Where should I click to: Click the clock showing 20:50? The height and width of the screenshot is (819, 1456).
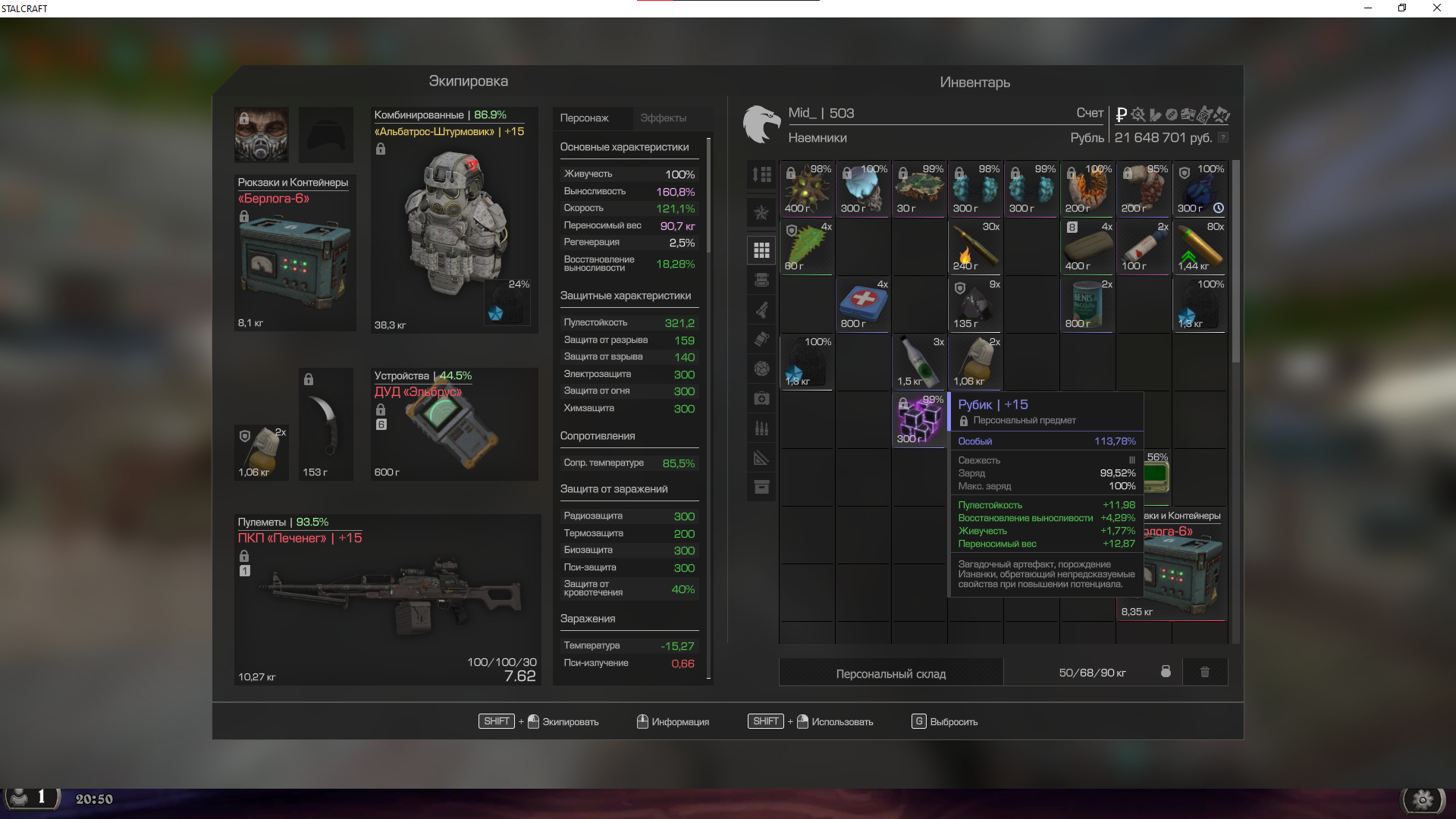coord(94,799)
